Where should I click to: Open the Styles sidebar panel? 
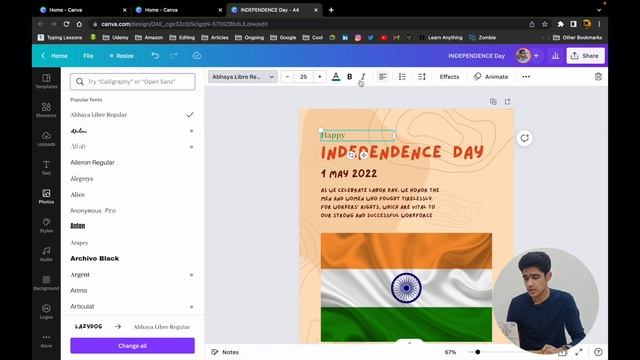coord(46,225)
